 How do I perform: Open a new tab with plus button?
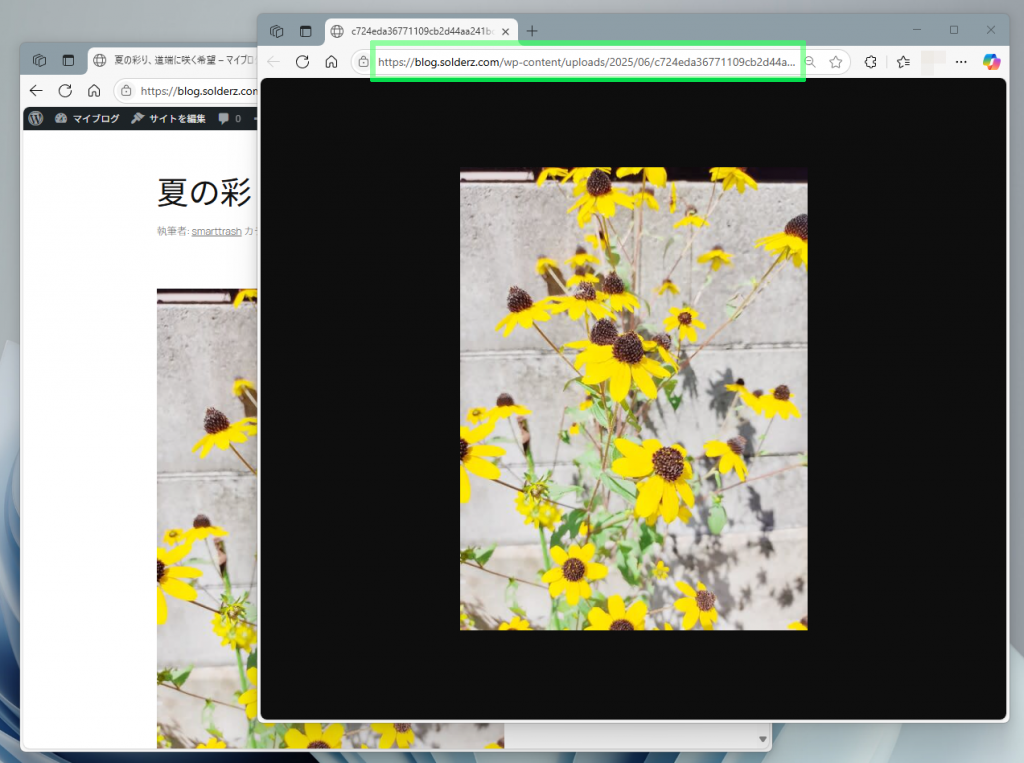pos(532,31)
